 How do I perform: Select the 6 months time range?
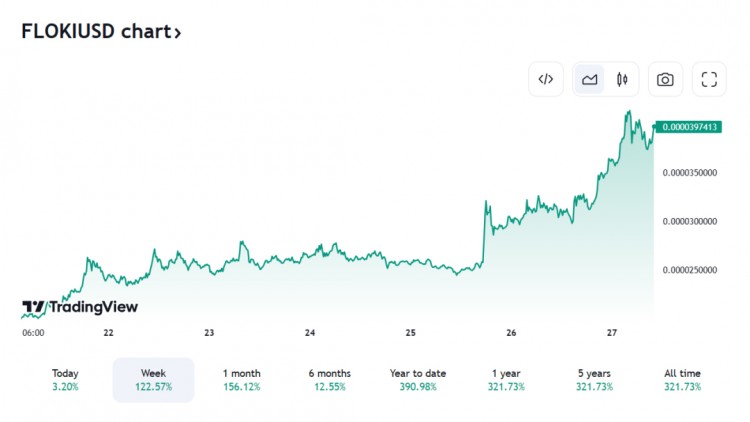[330, 380]
